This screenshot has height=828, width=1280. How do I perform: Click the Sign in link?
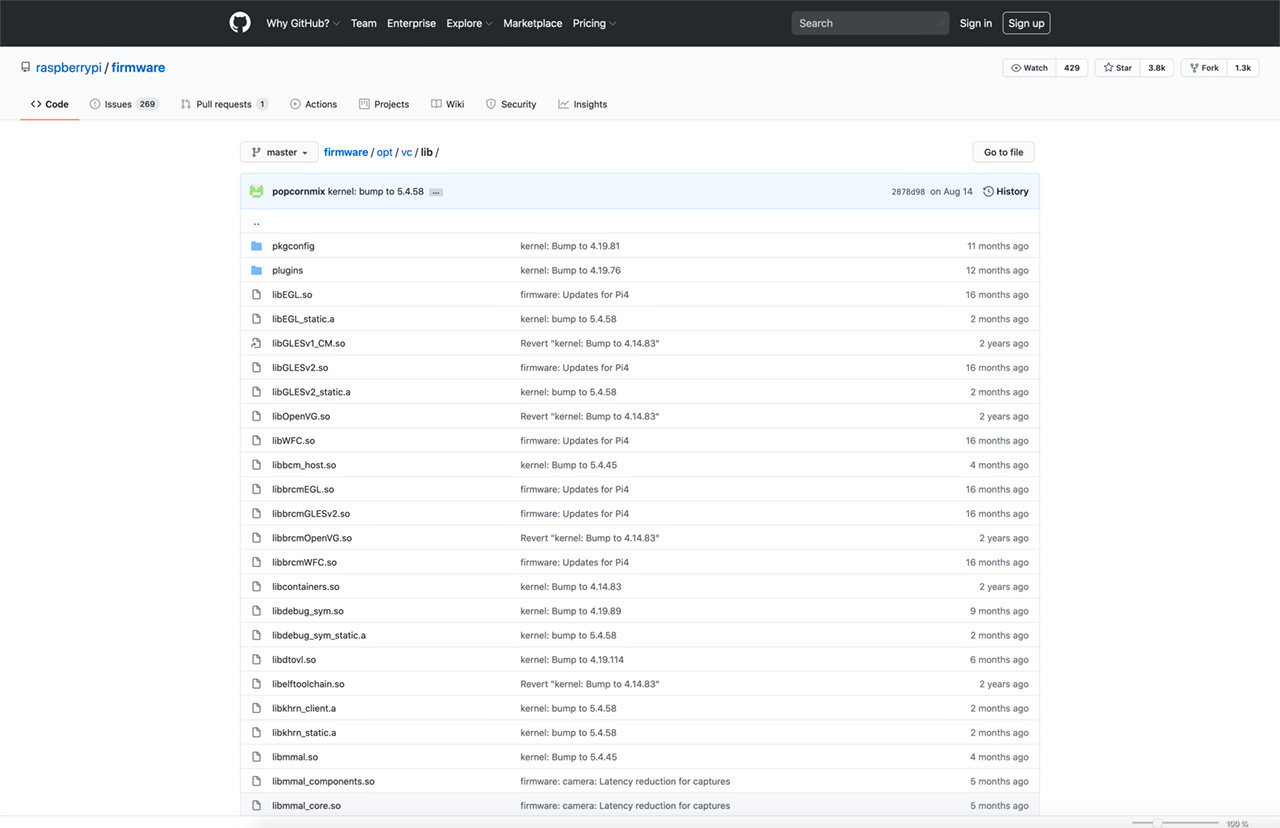pos(976,23)
